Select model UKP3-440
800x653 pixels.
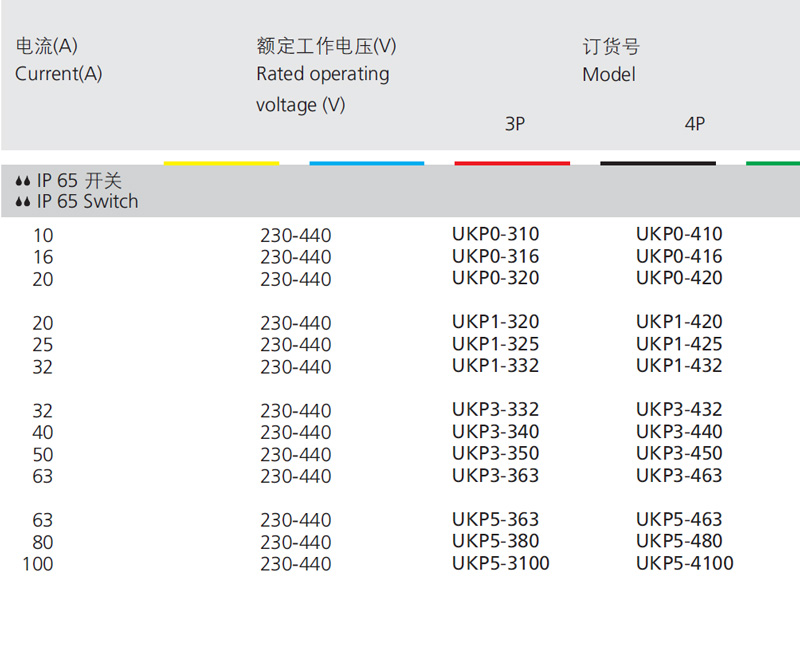click(x=679, y=432)
